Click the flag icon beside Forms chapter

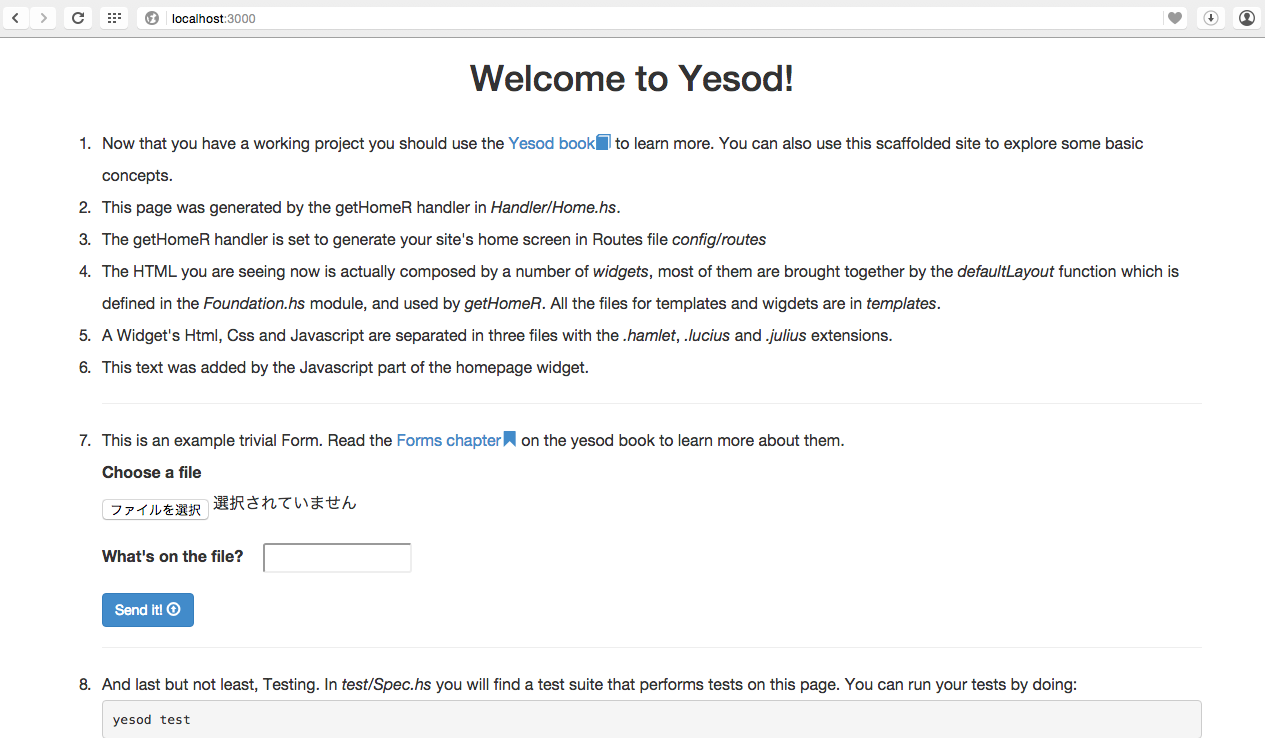click(510, 438)
